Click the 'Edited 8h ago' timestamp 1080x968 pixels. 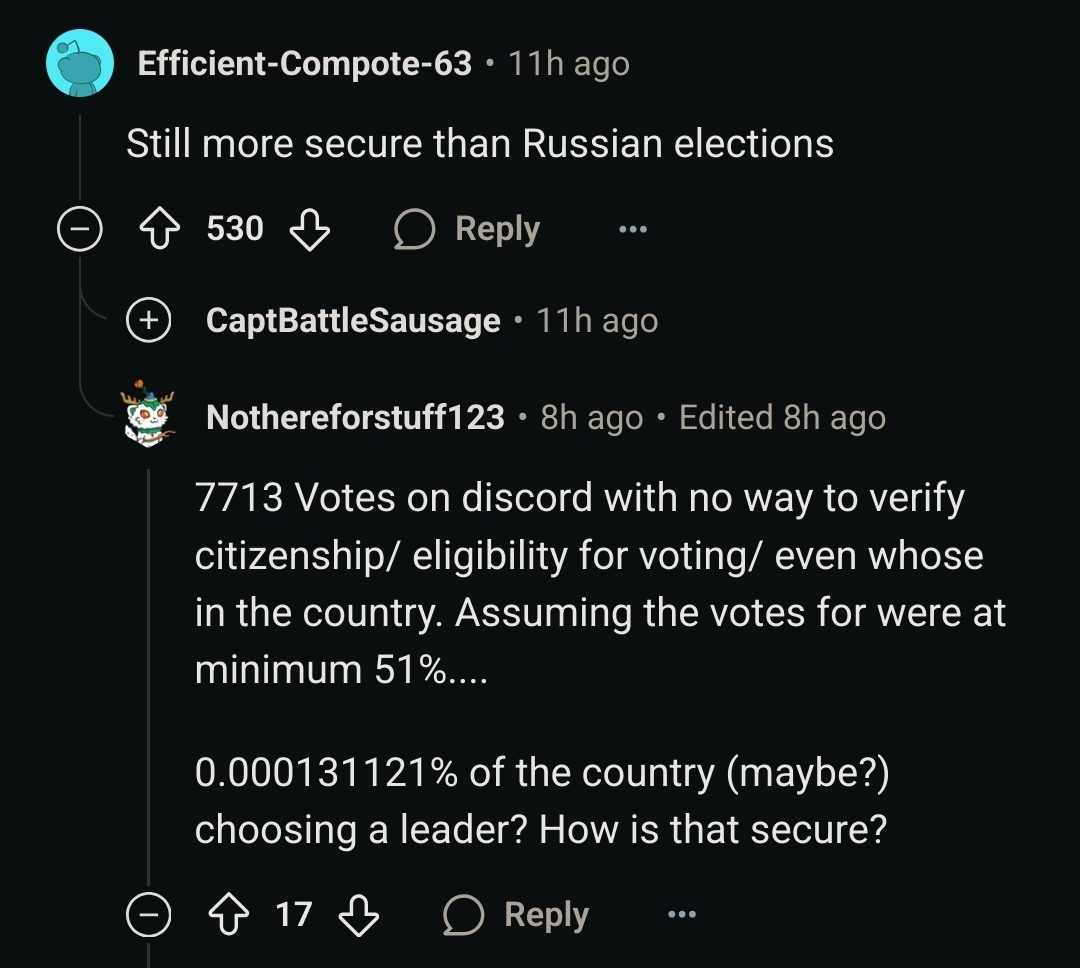782,417
